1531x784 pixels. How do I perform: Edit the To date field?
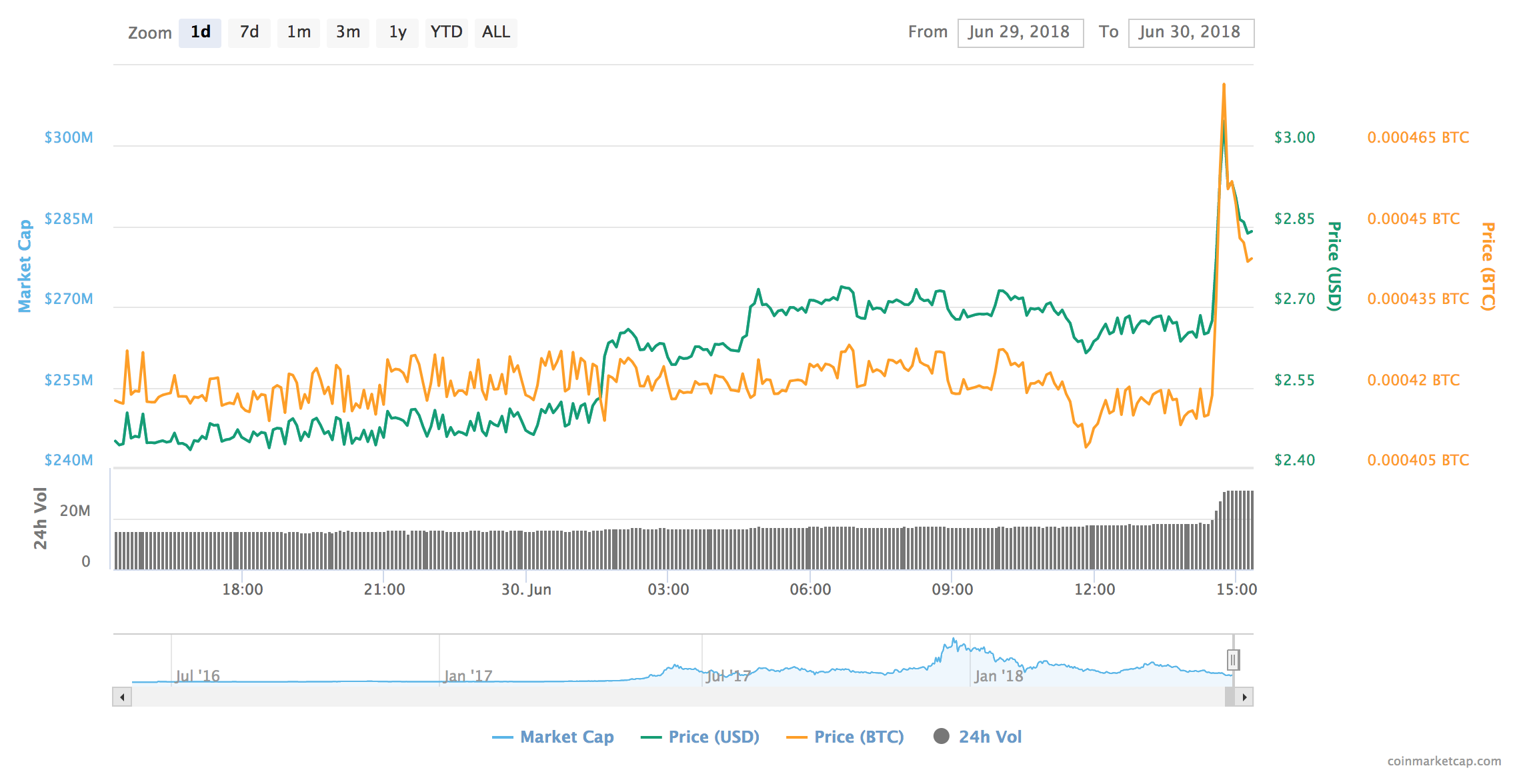[x=1191, y=33]
